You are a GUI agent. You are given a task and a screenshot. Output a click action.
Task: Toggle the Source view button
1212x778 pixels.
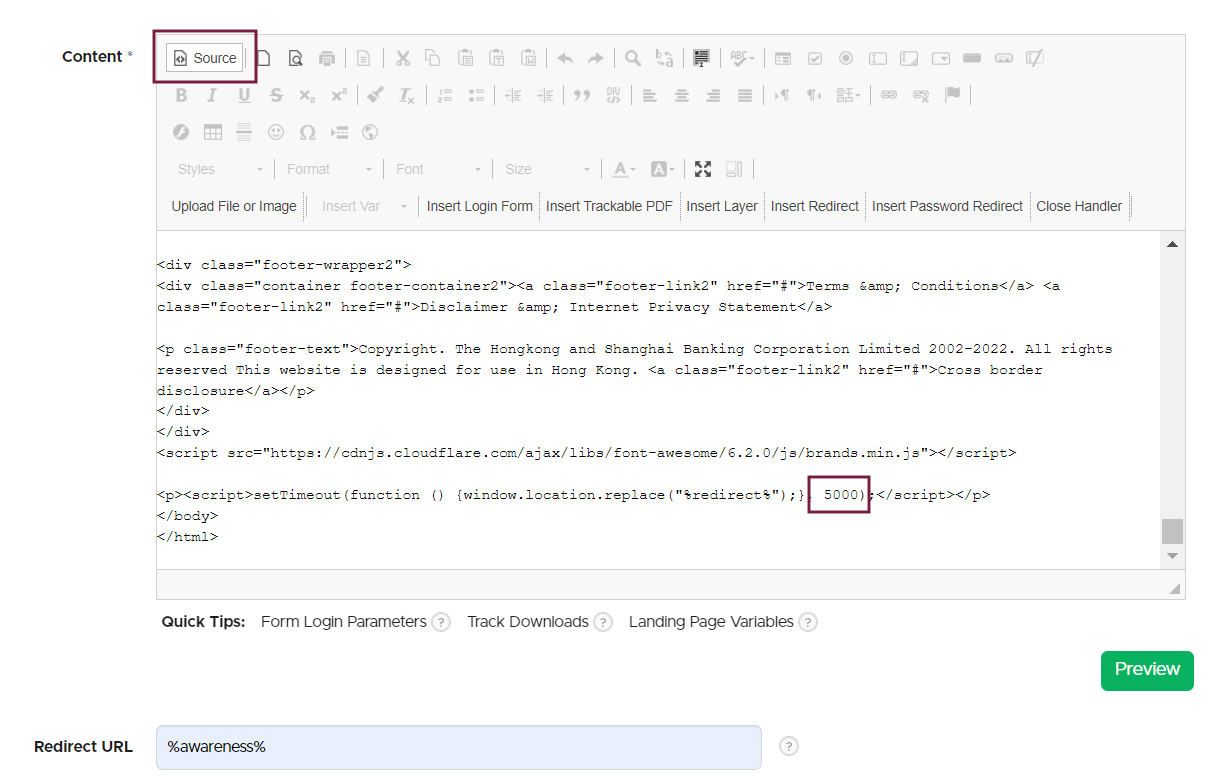pyautogui.click(x=205, y=58)
